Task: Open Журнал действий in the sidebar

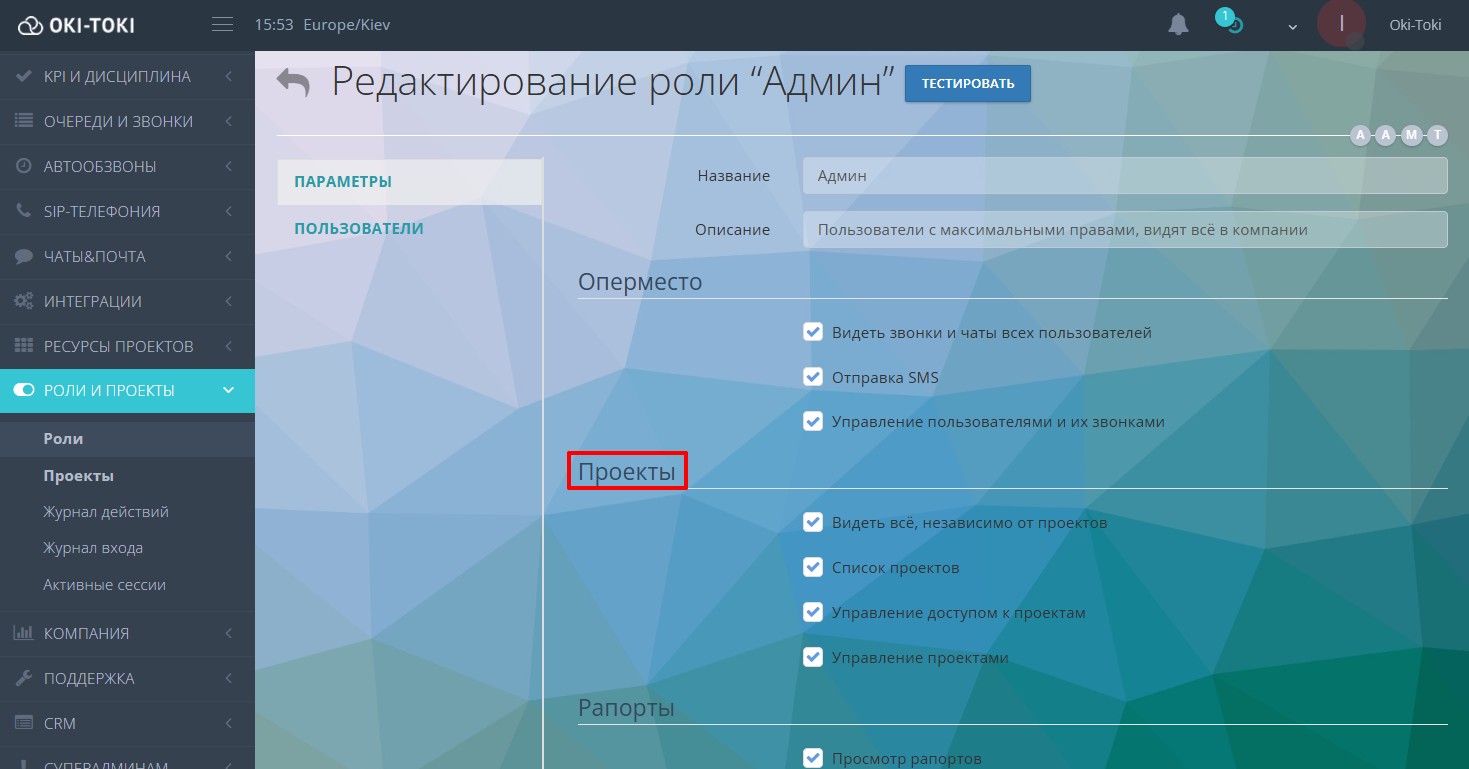Action: pyautogui.click(x=106, y=512)
